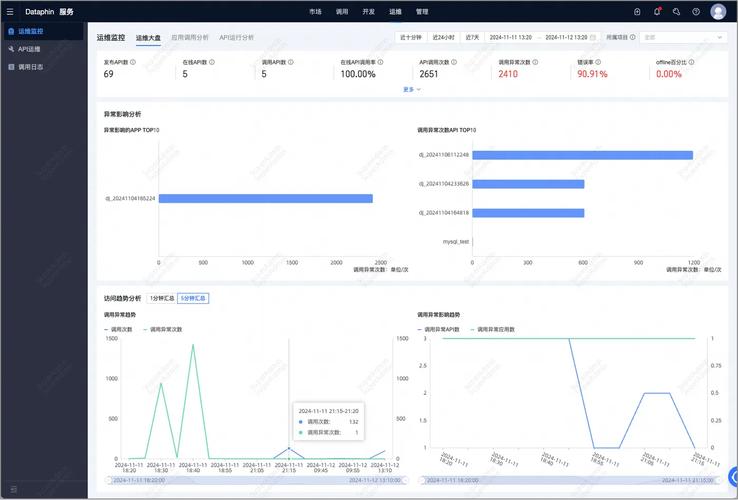Click right handle of 调用异常趋势 zoom slider

(405, 480)
